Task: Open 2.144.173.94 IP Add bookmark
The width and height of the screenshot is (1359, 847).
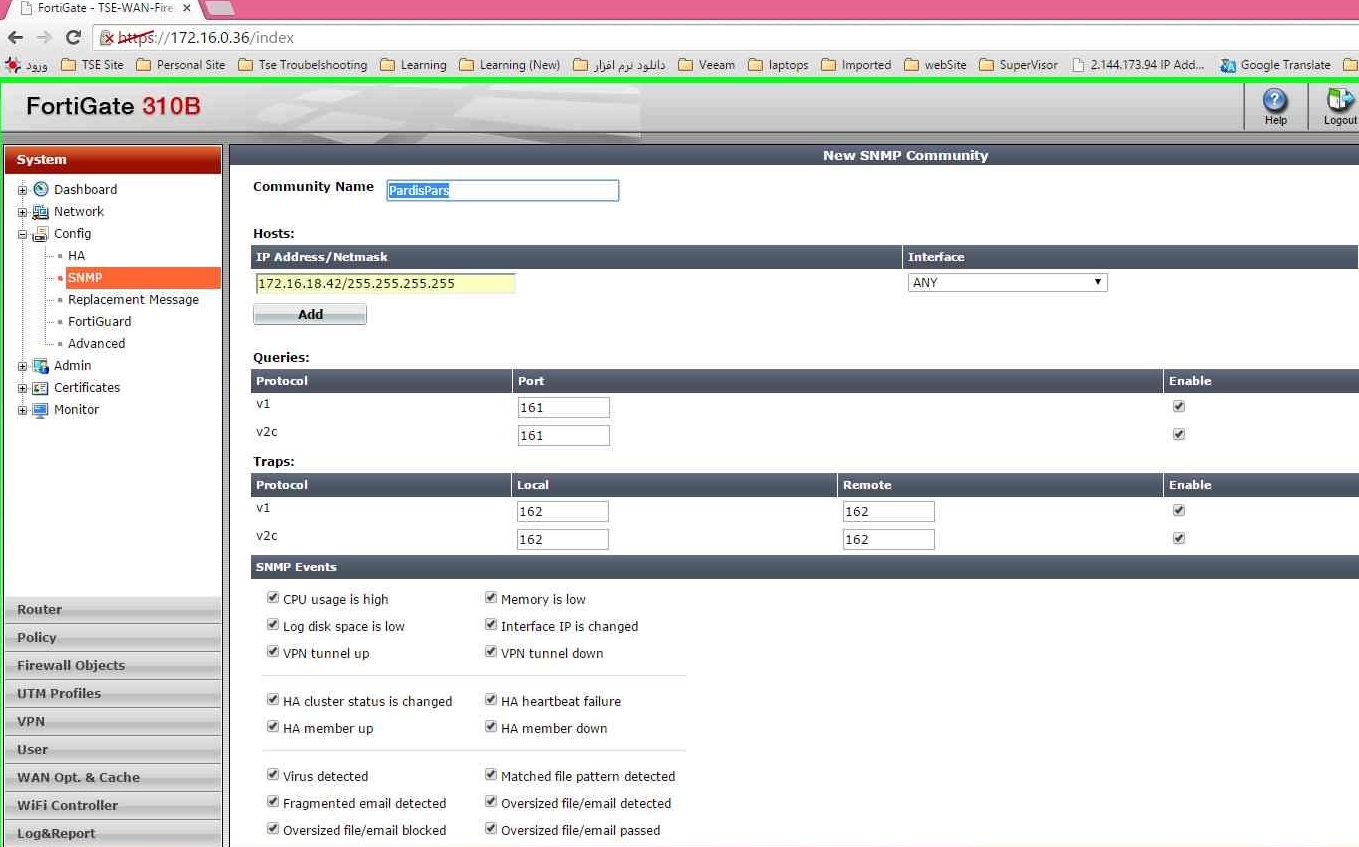Action: point(1138,65)
